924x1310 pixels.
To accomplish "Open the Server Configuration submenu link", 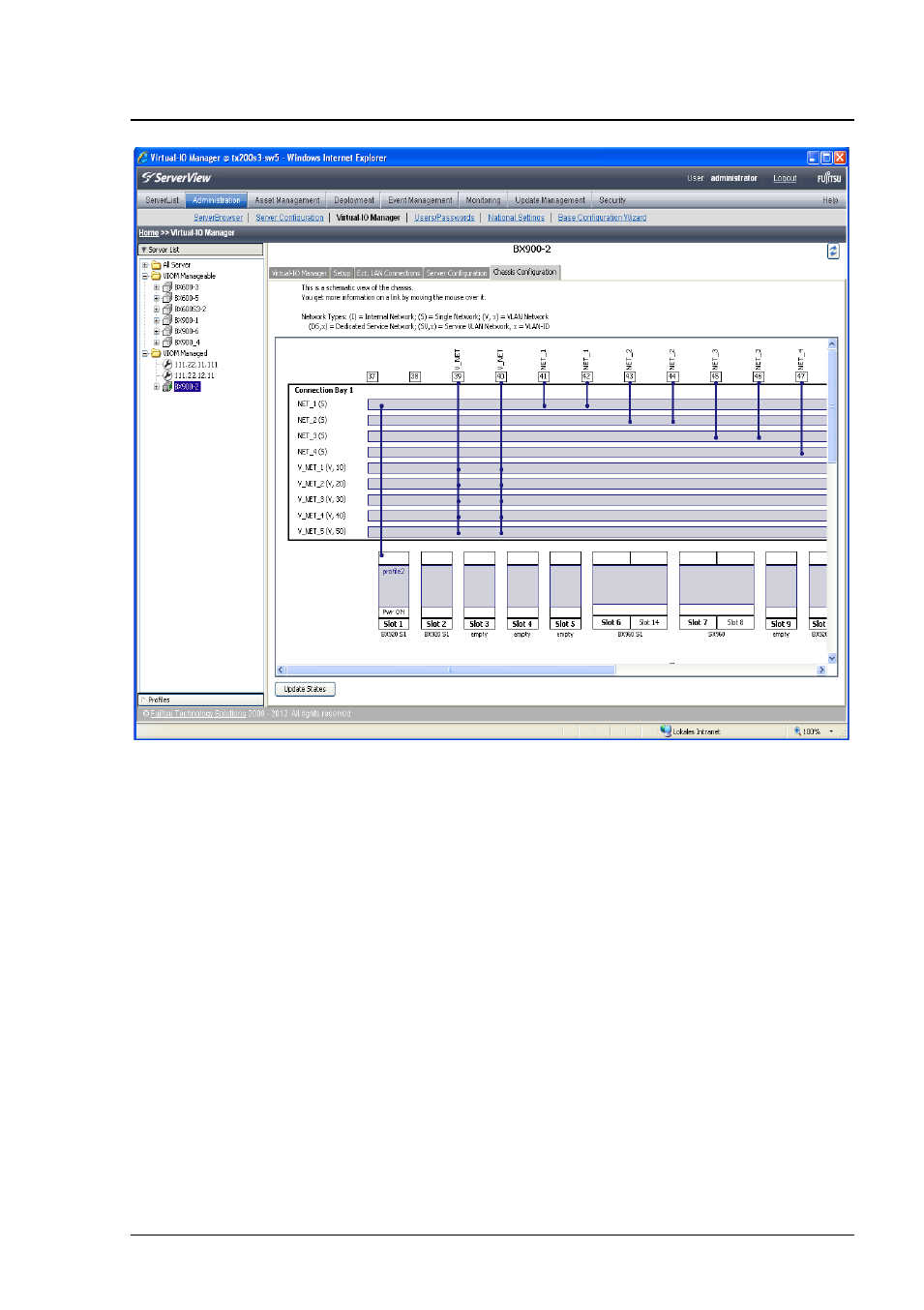I will pos(290,218).
